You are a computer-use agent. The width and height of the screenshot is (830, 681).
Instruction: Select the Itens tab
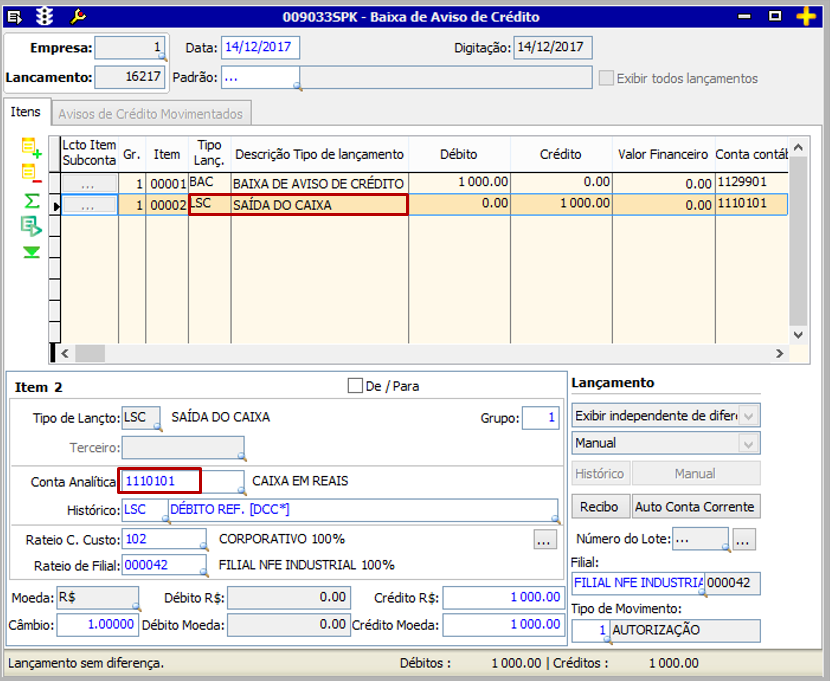pyautogui.click(x=25, y=112)
